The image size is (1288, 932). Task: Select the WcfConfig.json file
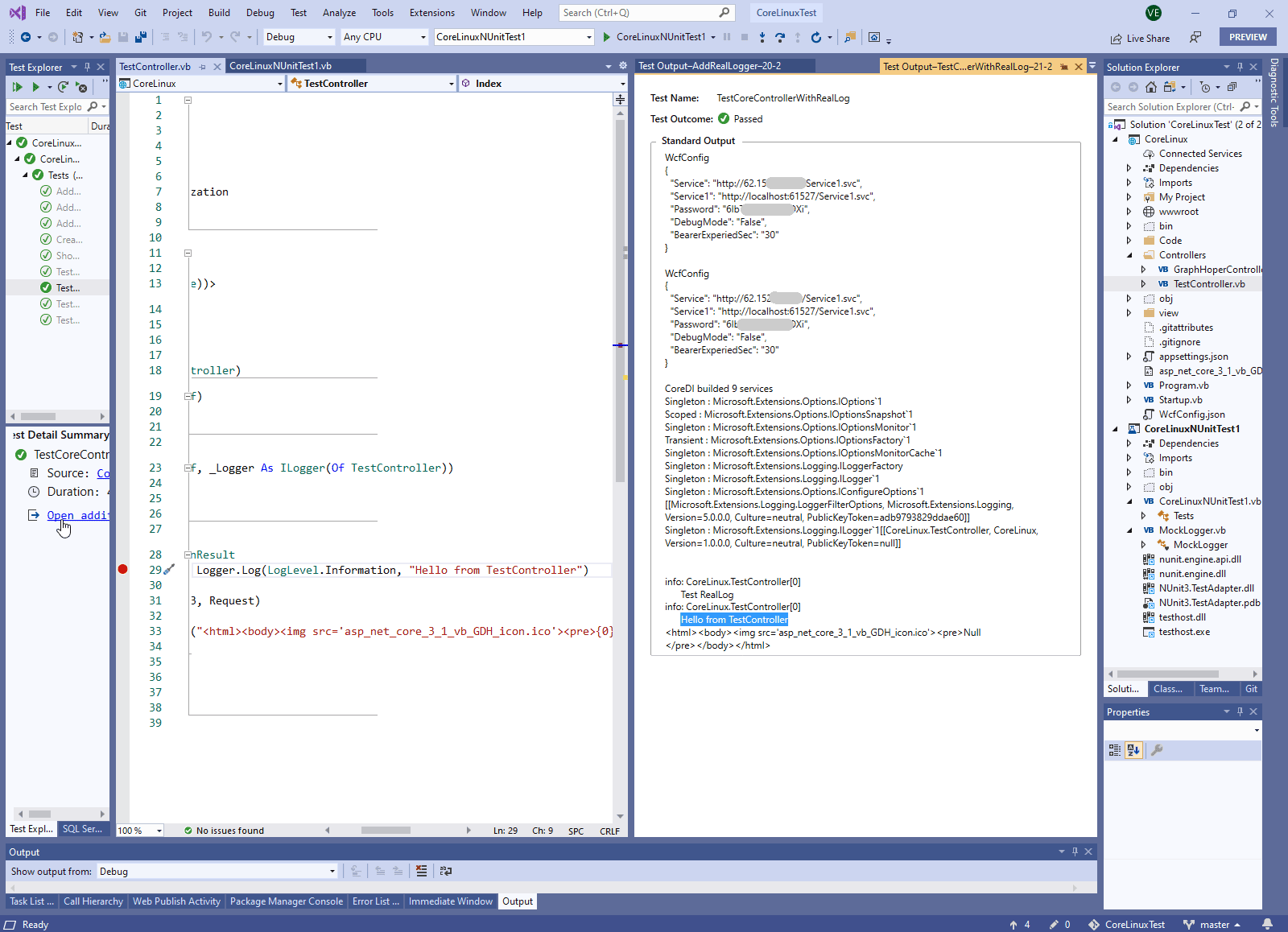pos(1191,414)
